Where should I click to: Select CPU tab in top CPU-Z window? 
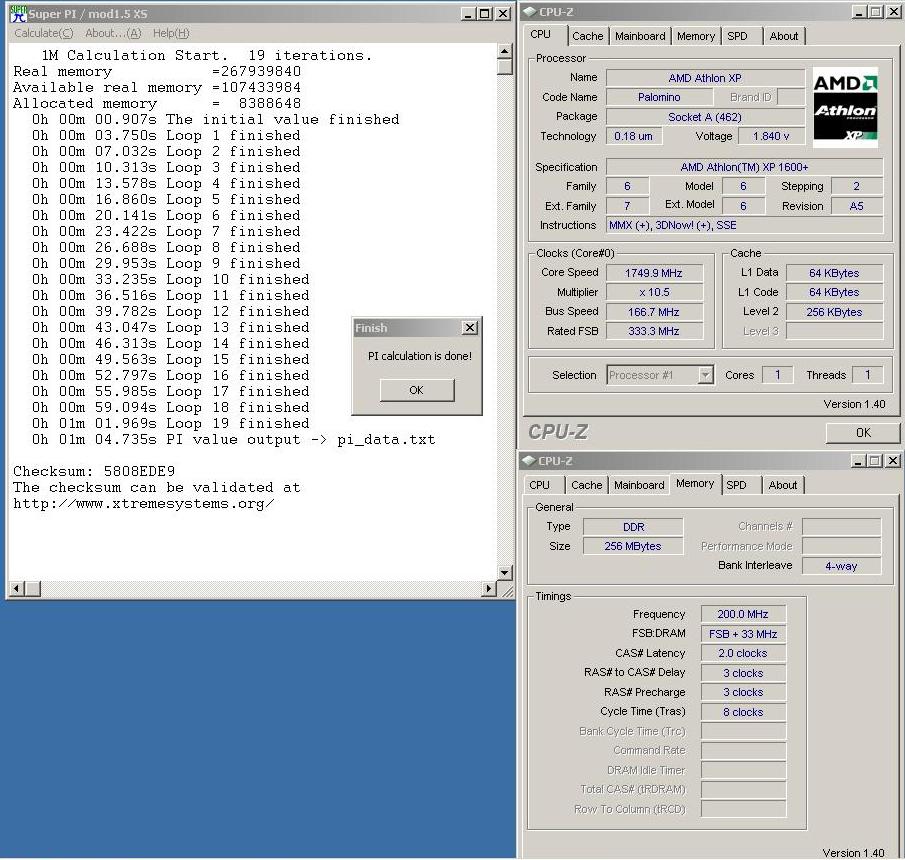coord(541,35)
